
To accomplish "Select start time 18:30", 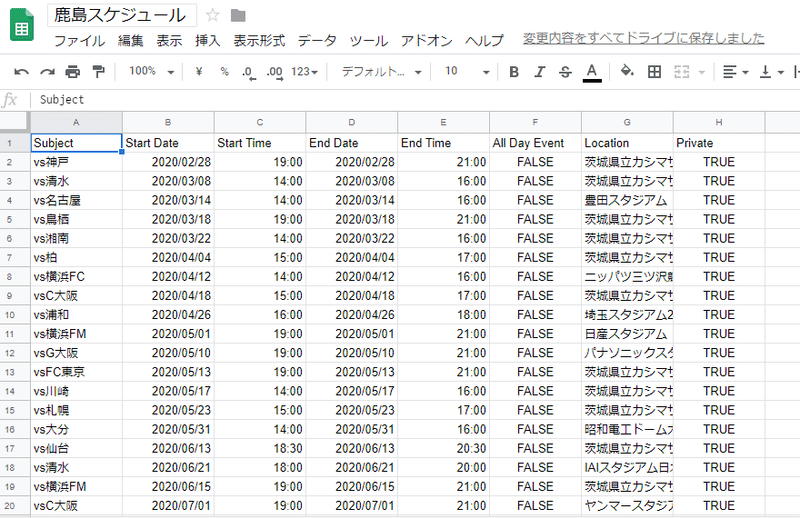I will (x=260, y=449).
